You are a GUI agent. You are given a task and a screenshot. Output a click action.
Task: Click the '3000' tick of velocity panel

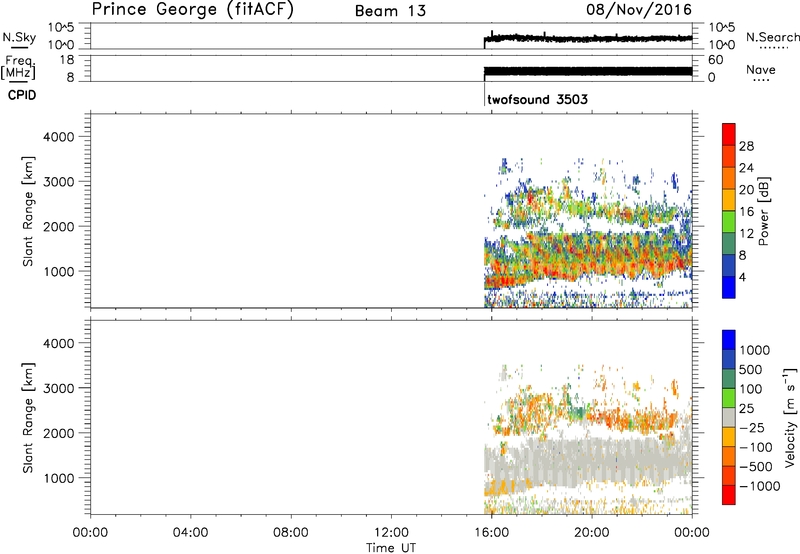click(59, 388)
